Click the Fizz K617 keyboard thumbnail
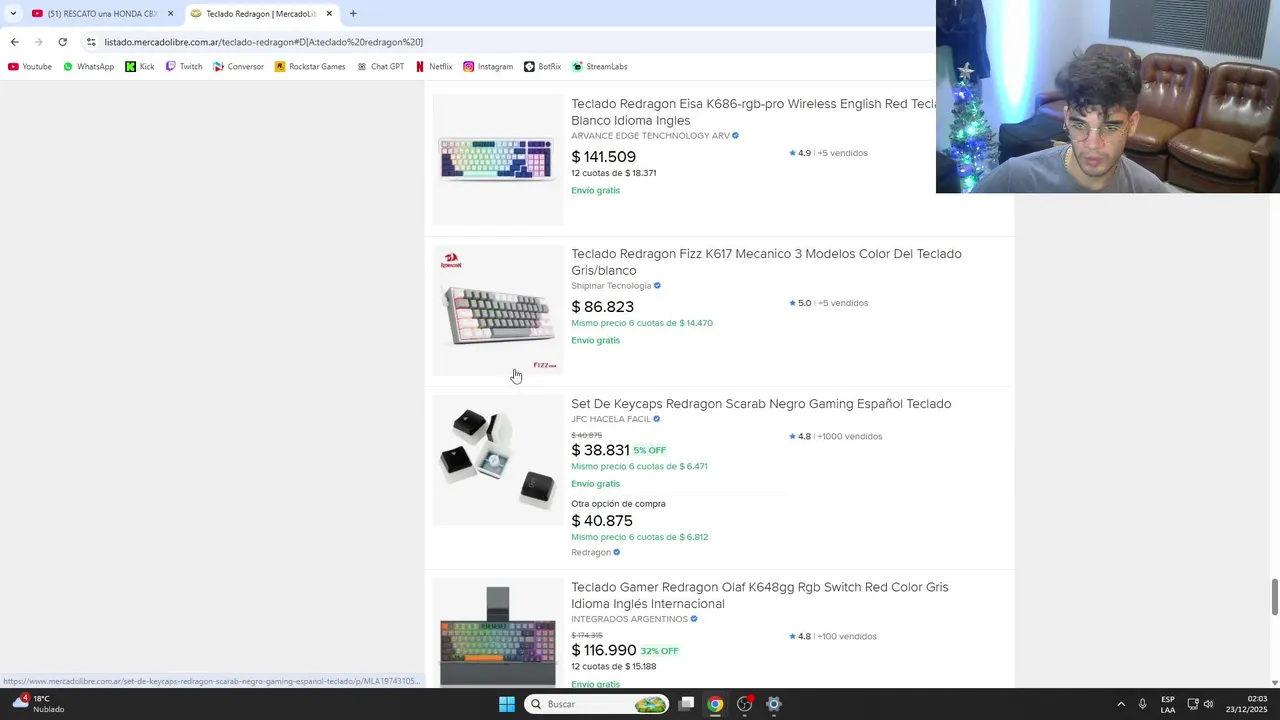Image resolution: width=1280 pixels, height=720 pixels. tap(497, 311)
